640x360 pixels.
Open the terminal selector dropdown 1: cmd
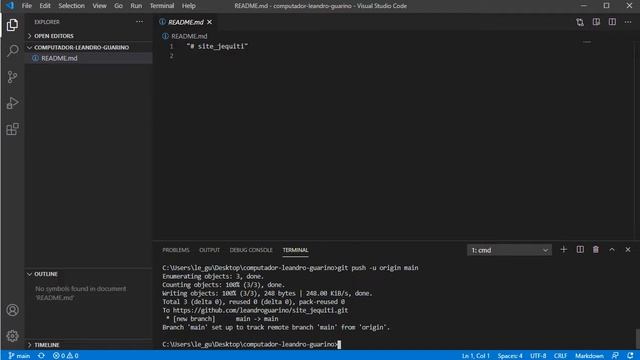pyautogui.click(x=509, y=250)
